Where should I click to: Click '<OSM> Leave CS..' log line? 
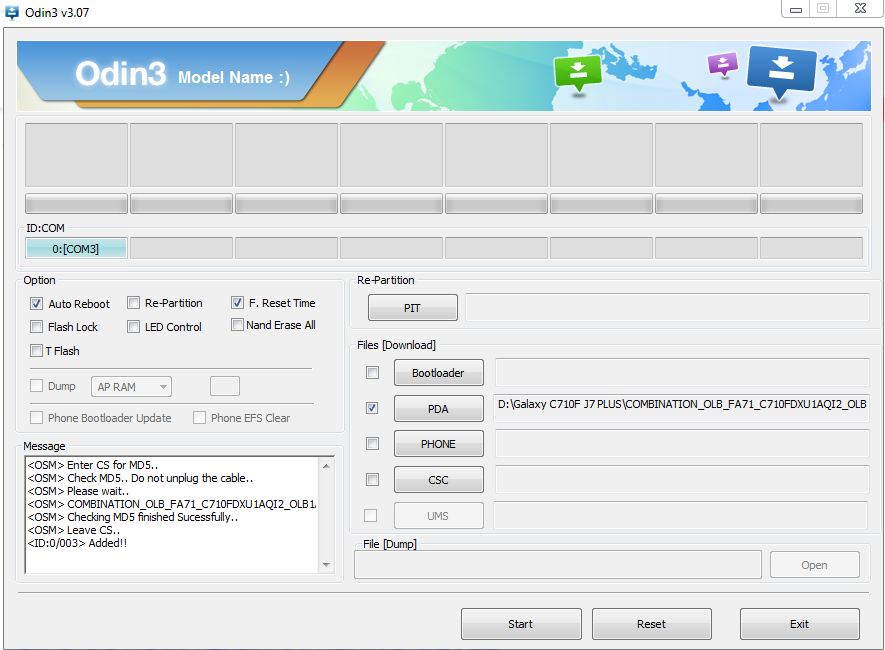pos(73,530)
